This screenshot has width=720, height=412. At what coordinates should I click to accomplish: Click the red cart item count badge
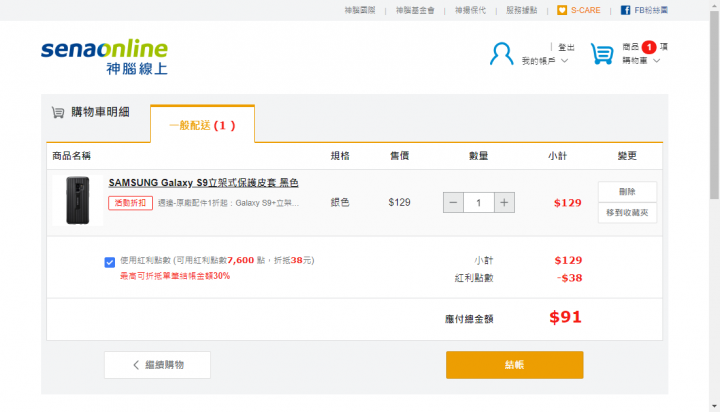click(x=649, y=47)
